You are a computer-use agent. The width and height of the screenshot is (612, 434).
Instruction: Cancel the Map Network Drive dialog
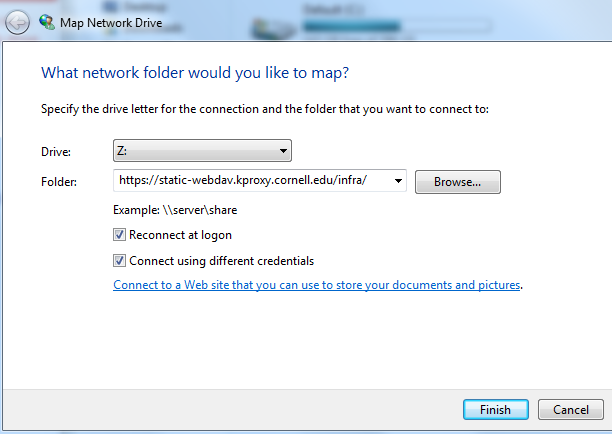[571, 409]
